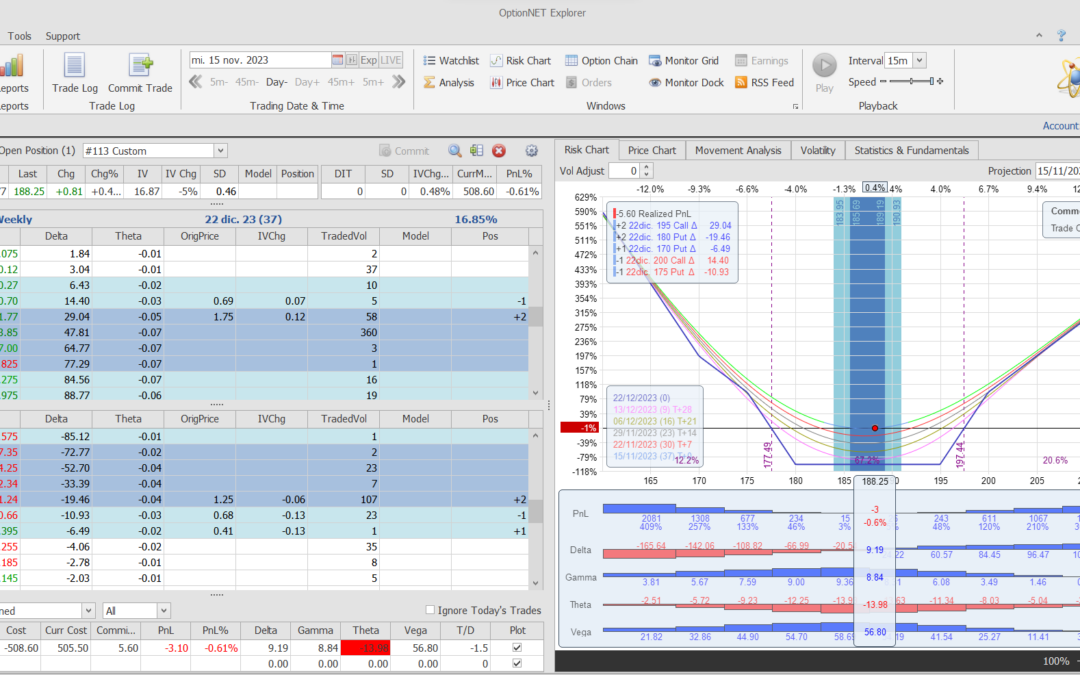The height and width of the screenshot is (675, 1080).
Task: Open the calendar date picker icon
Action: [338, 60]
